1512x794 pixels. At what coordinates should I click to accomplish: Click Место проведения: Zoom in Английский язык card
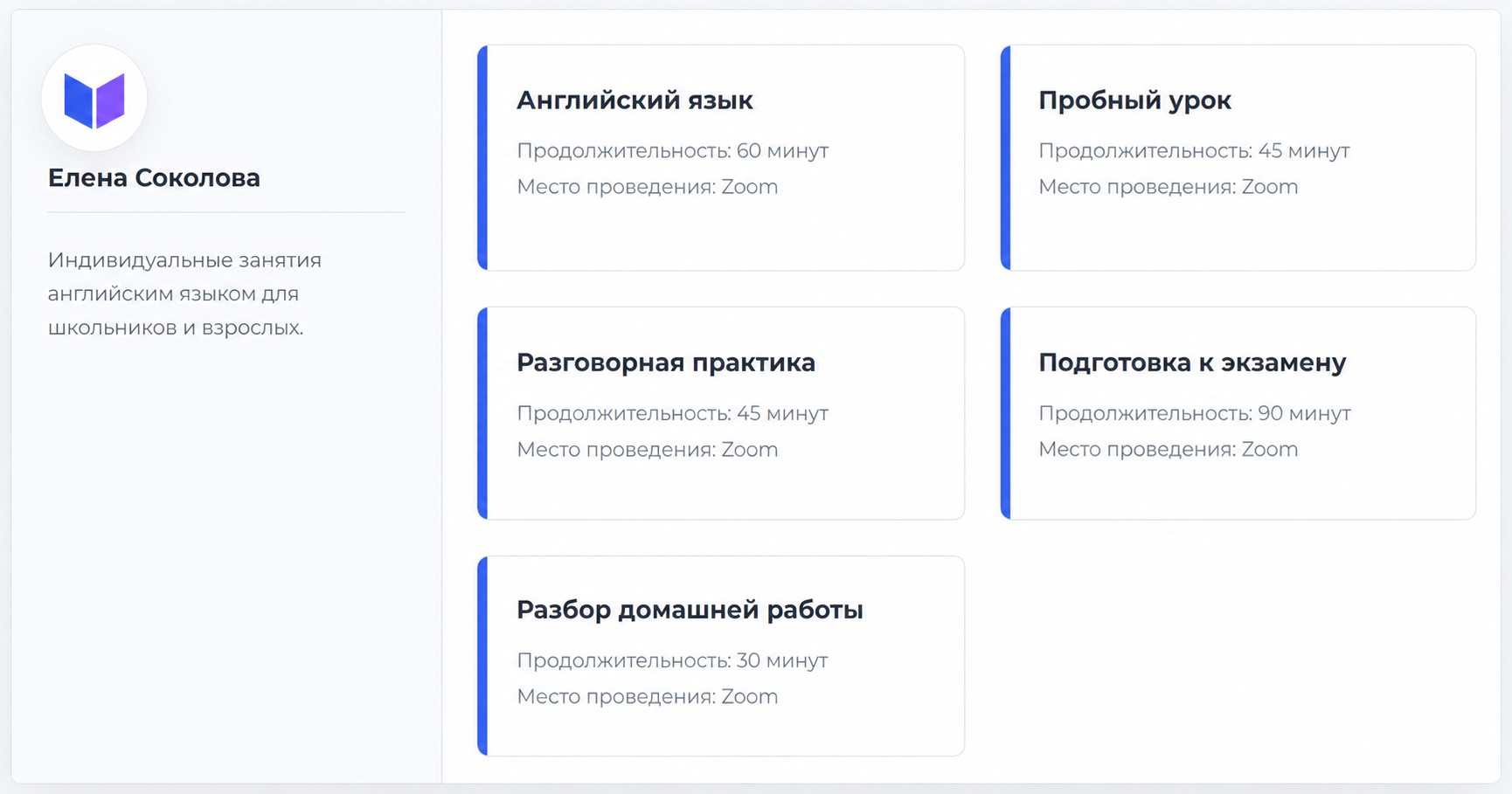[648, 187]
